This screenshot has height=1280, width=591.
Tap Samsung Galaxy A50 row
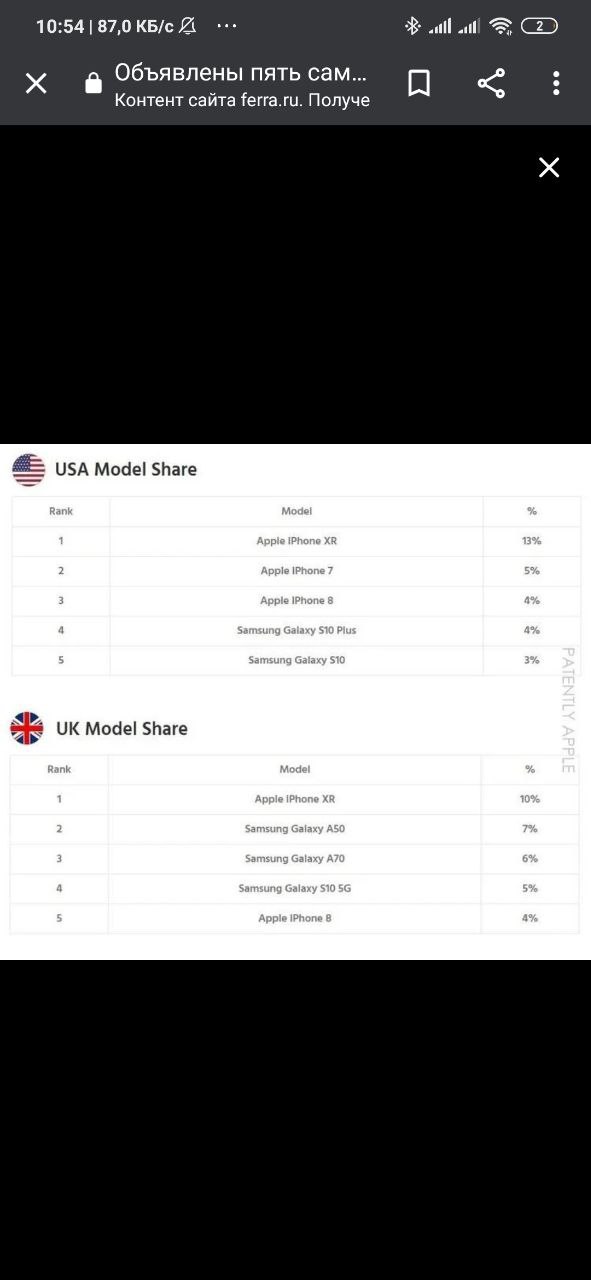click(295, 829)
